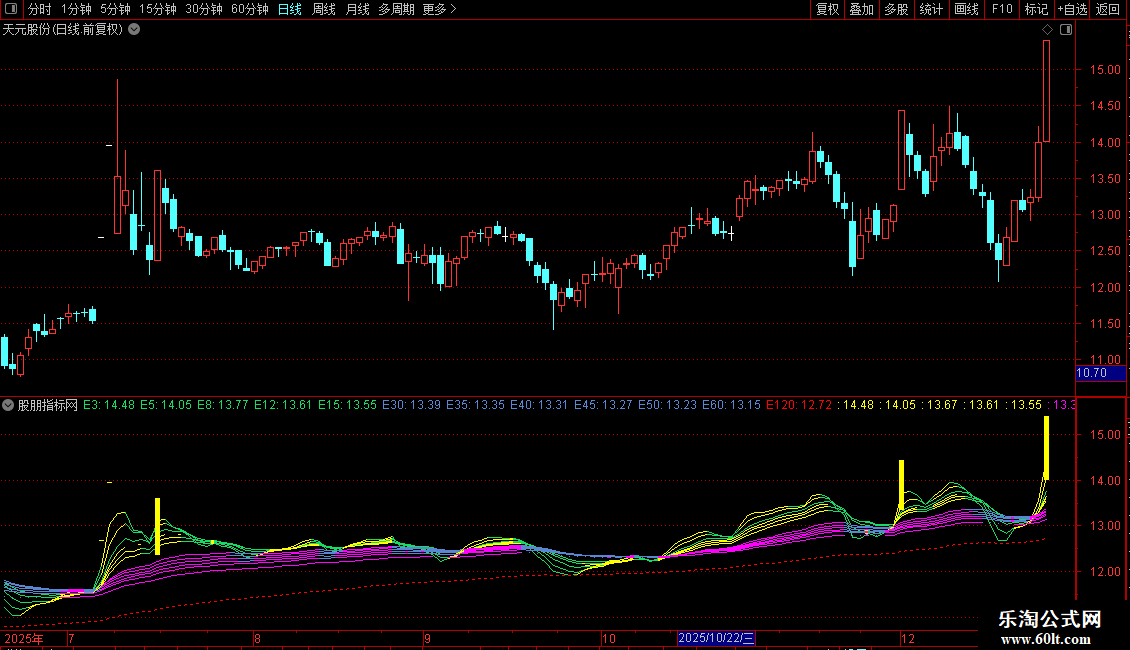1130x650 pixels.
Task: Select the 5分钟 period
Action: 115,9
